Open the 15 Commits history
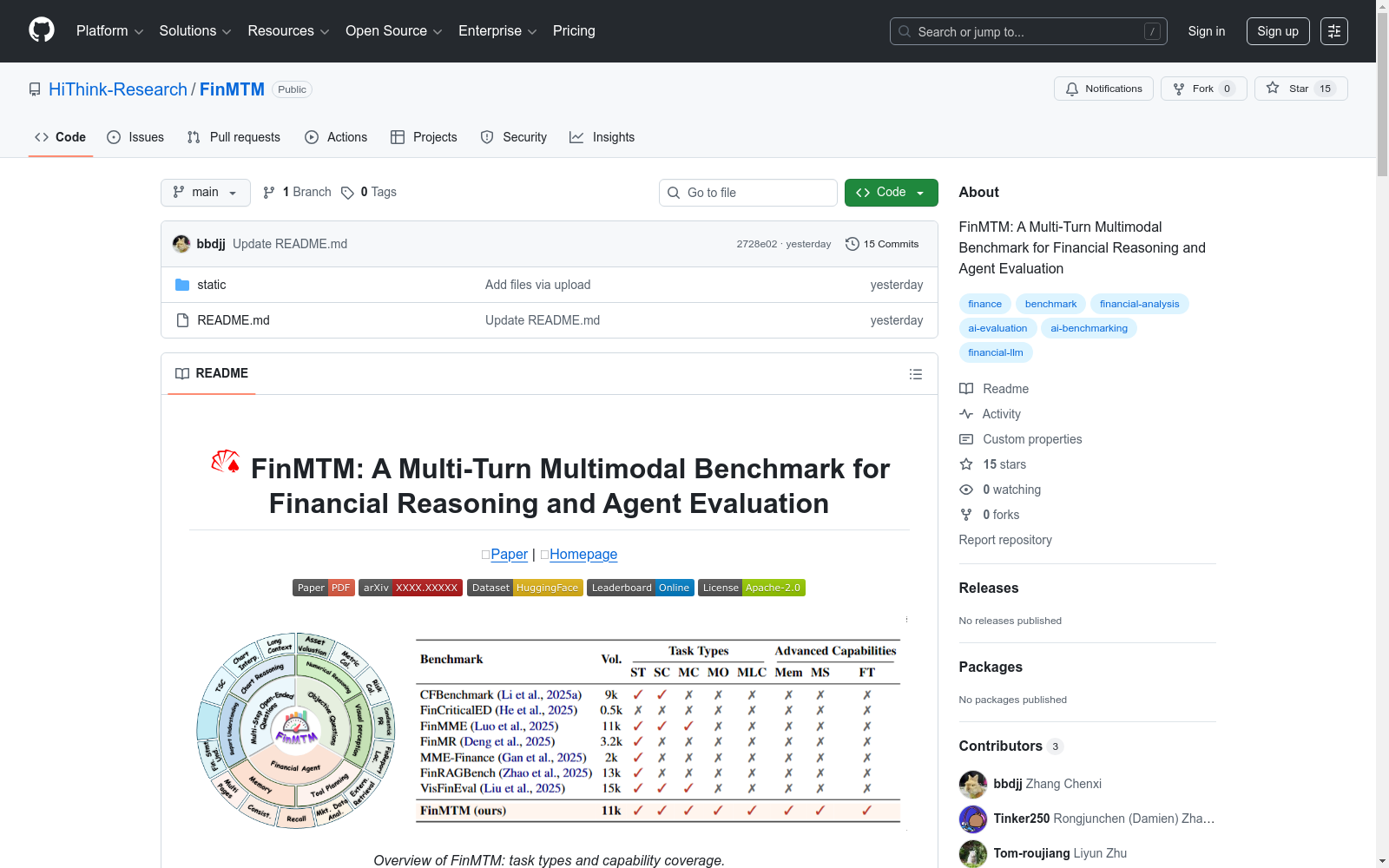1389x868 pixels. (882, 244)
